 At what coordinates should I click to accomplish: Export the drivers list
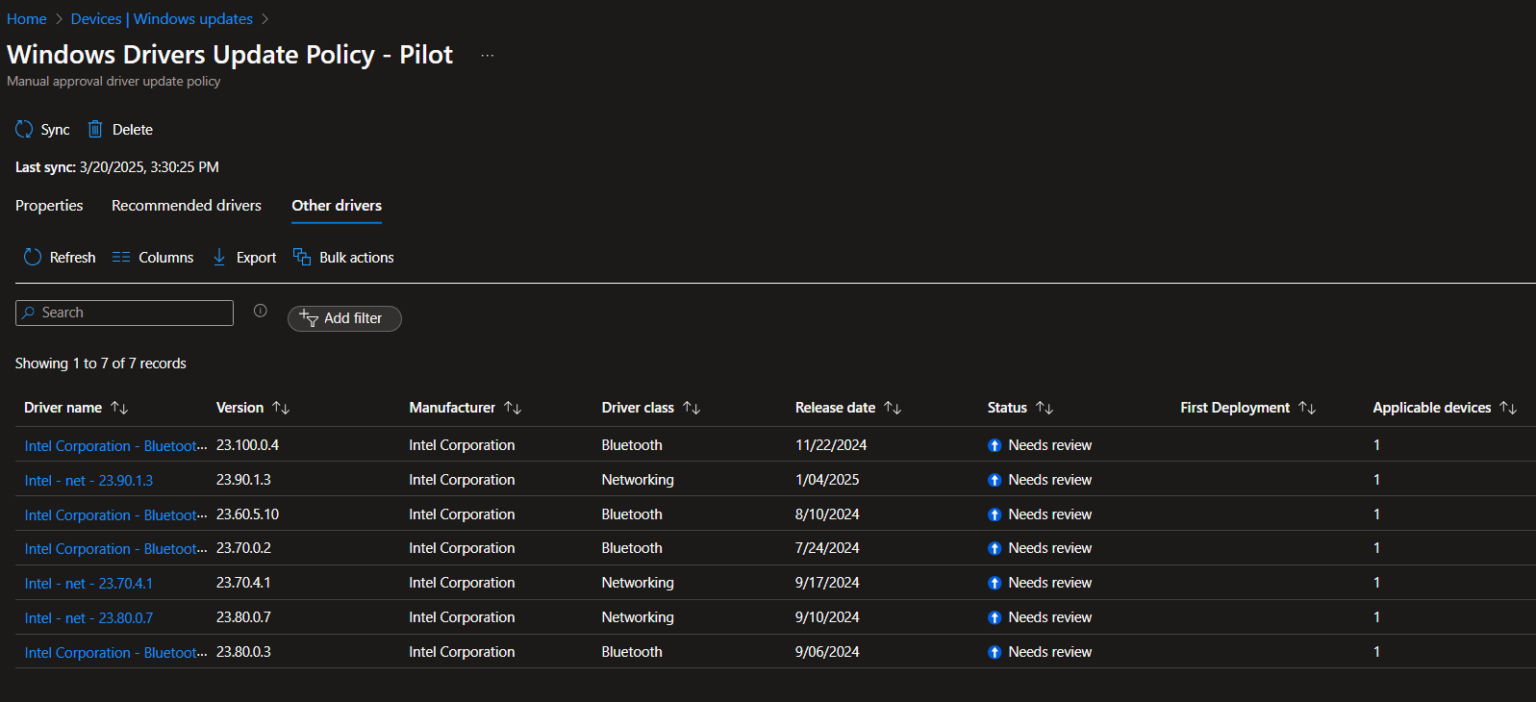click(x=243, y=257)
